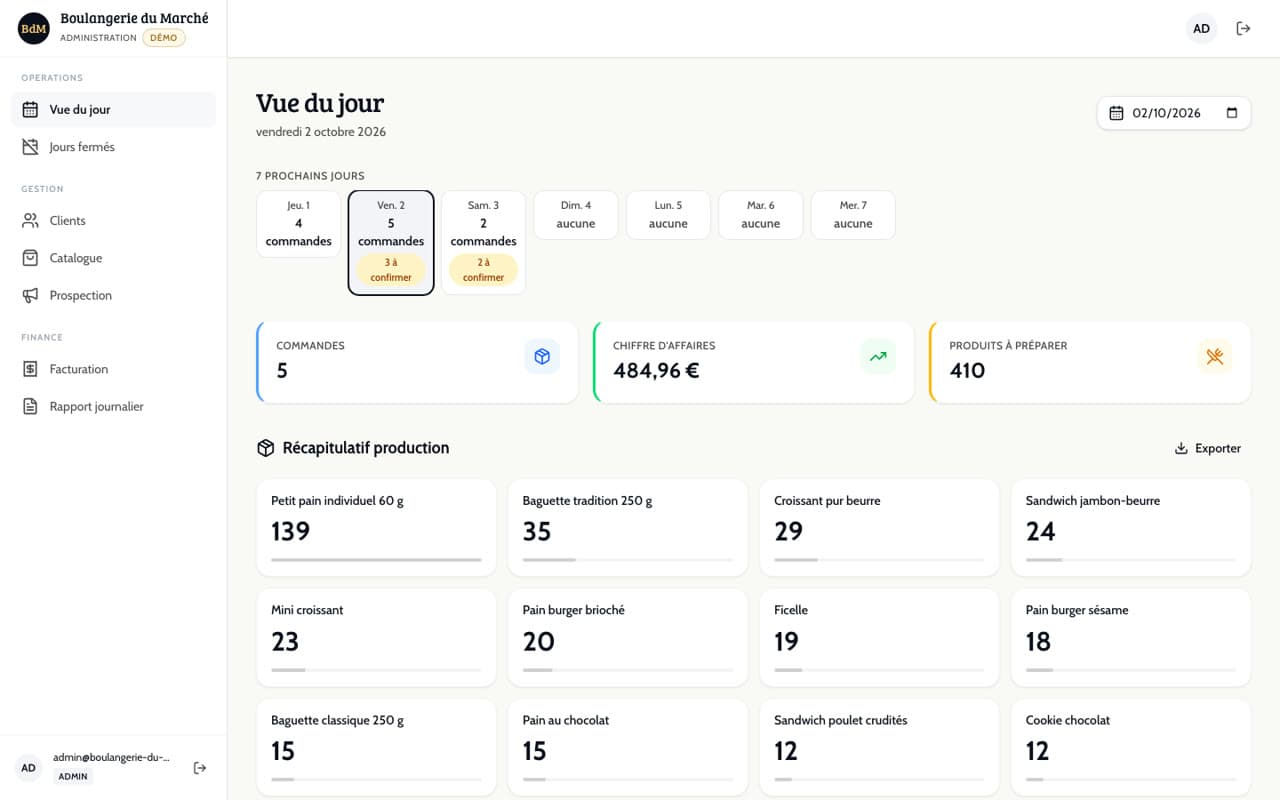Click the DÉMO badge in the header
Viewport: 1280px width, 800px height.
coord(164,38)
